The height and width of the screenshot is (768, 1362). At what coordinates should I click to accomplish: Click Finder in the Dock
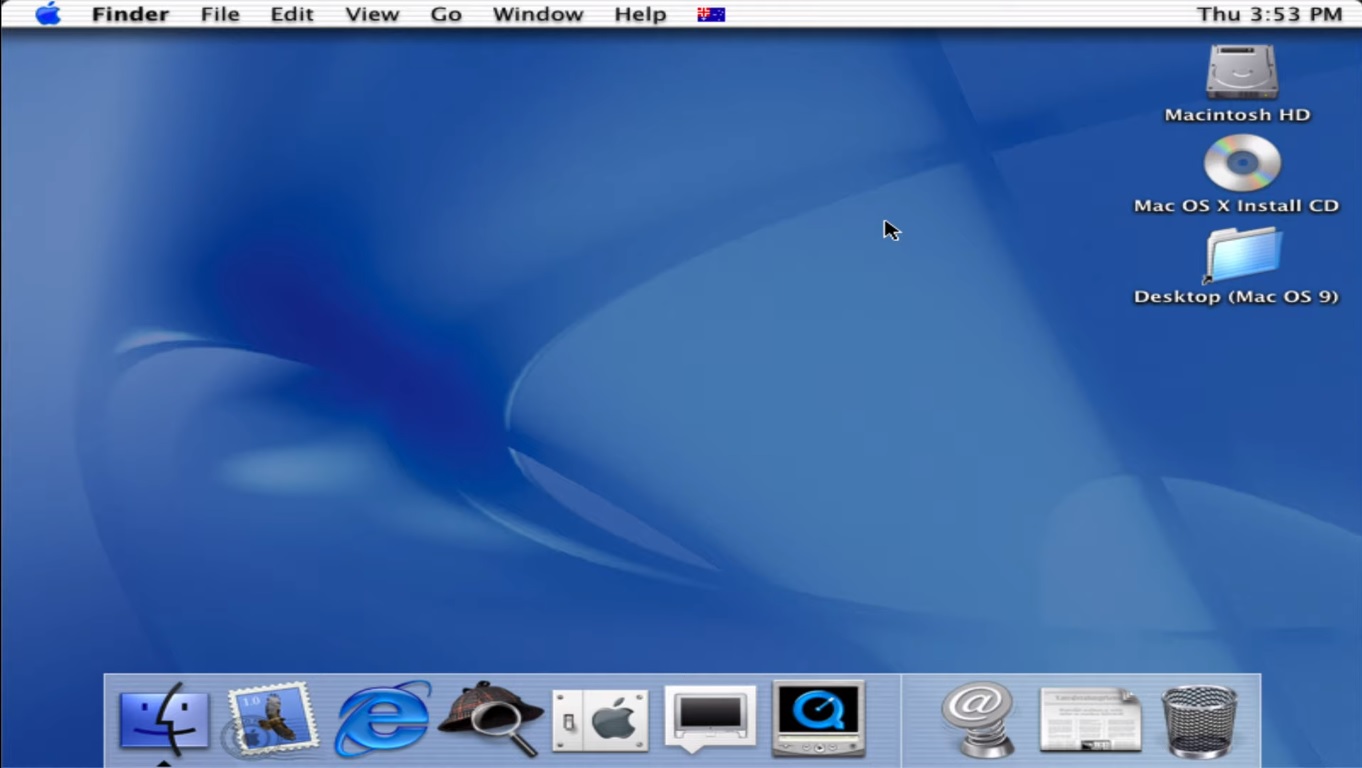164,718
